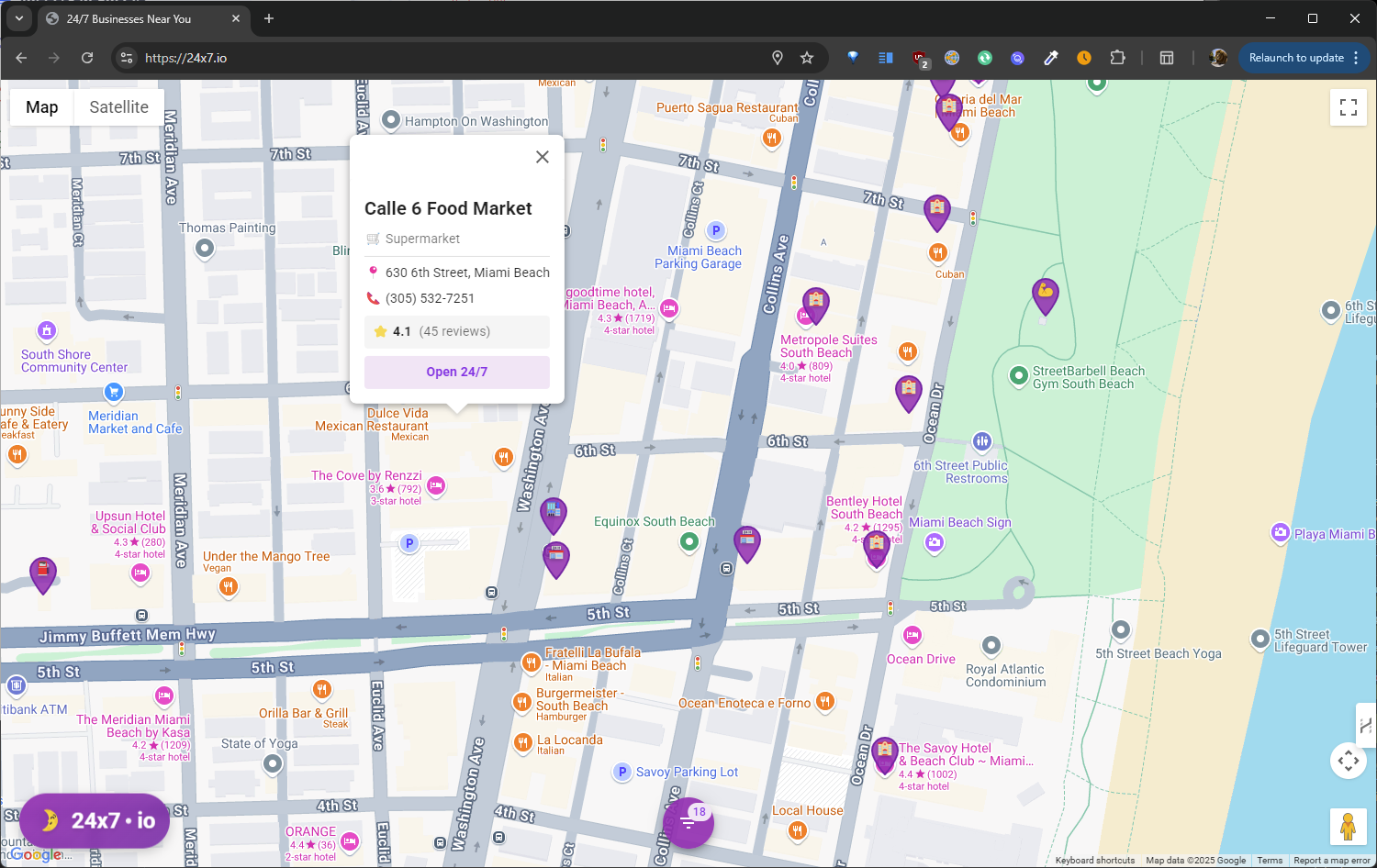Click the Upsun Hotel & Social Club bed icon
1377x868 pixels.
140,573
